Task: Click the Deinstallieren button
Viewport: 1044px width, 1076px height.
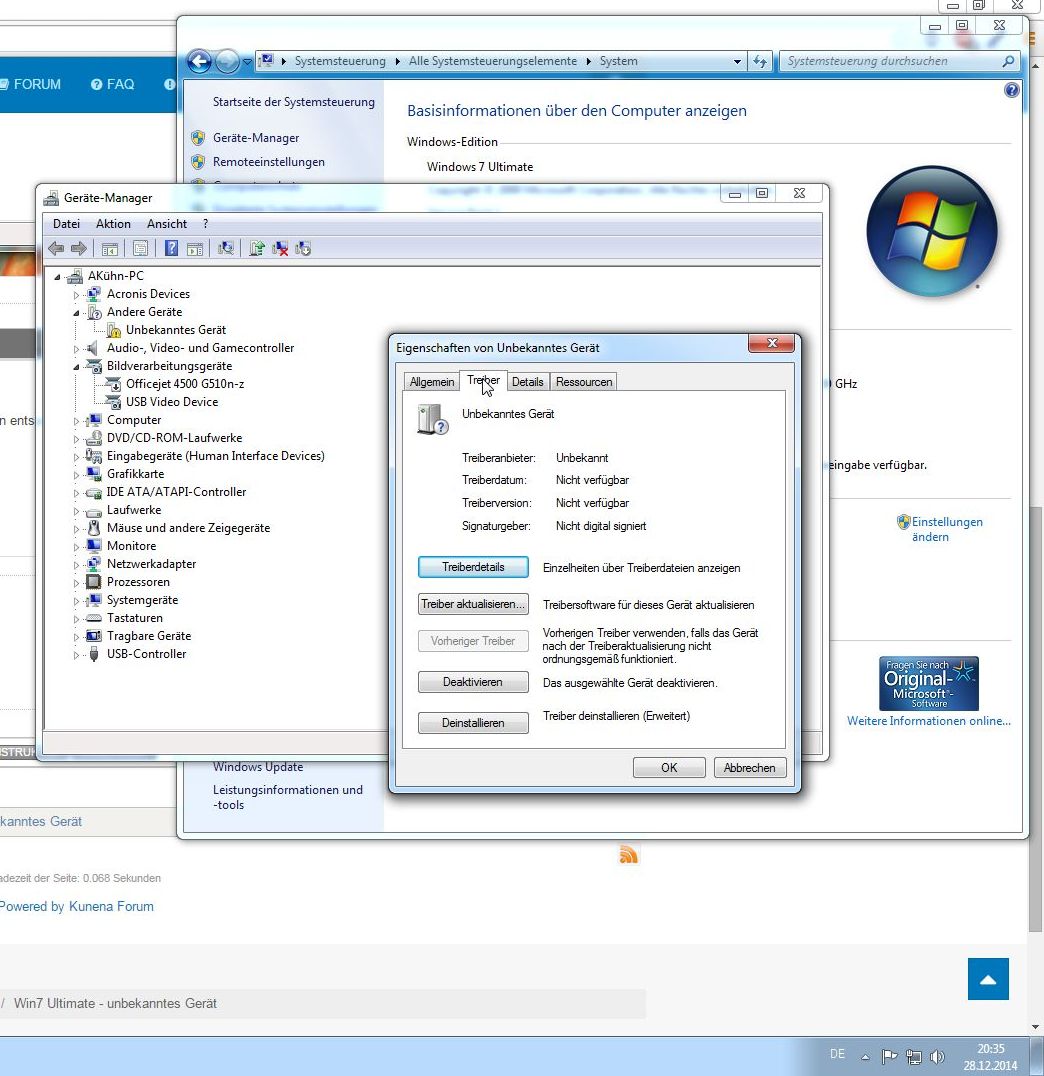Action: tap(473, 723)
